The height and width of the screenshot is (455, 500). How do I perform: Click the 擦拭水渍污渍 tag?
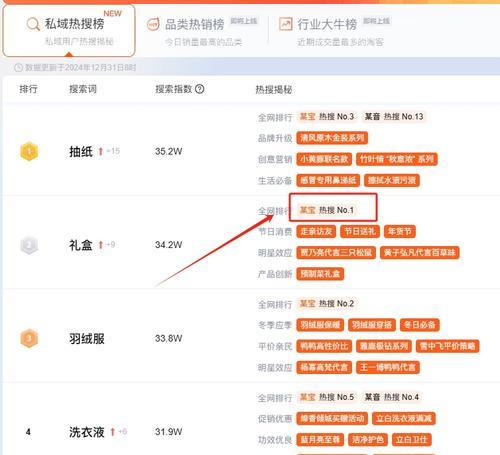click(x=392, y=181)
